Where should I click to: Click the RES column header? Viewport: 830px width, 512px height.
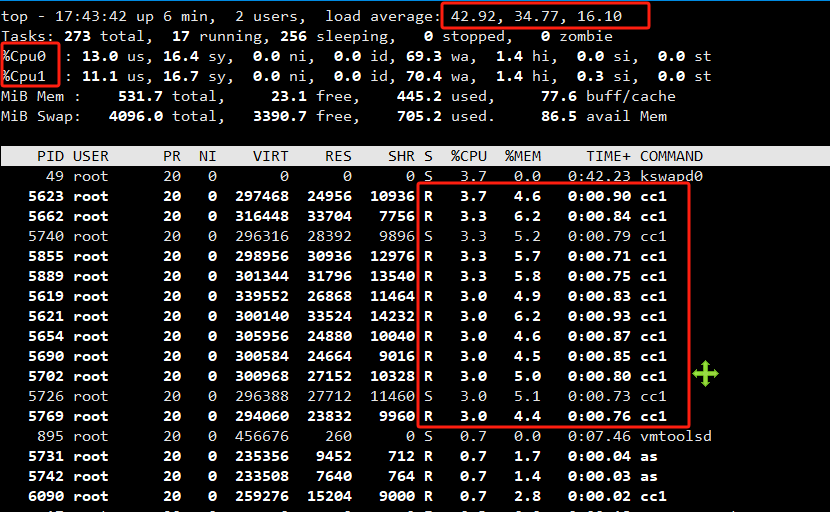click(338, 156)
